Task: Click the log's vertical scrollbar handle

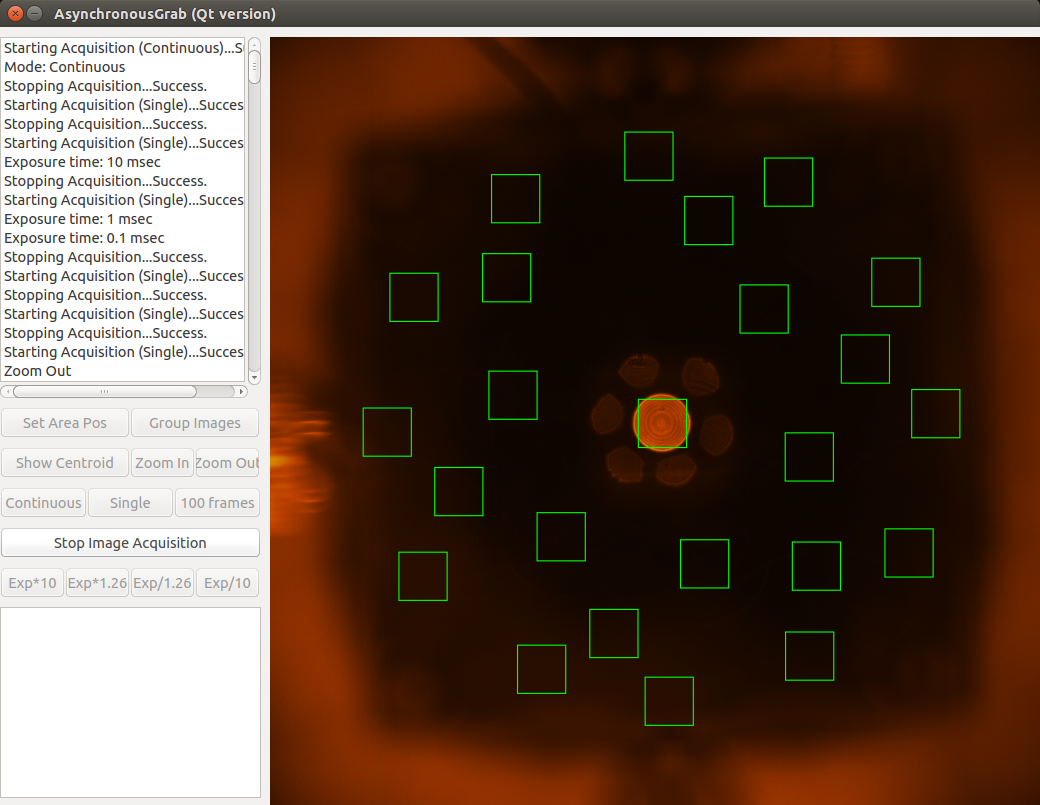Action: coord(254,68)
